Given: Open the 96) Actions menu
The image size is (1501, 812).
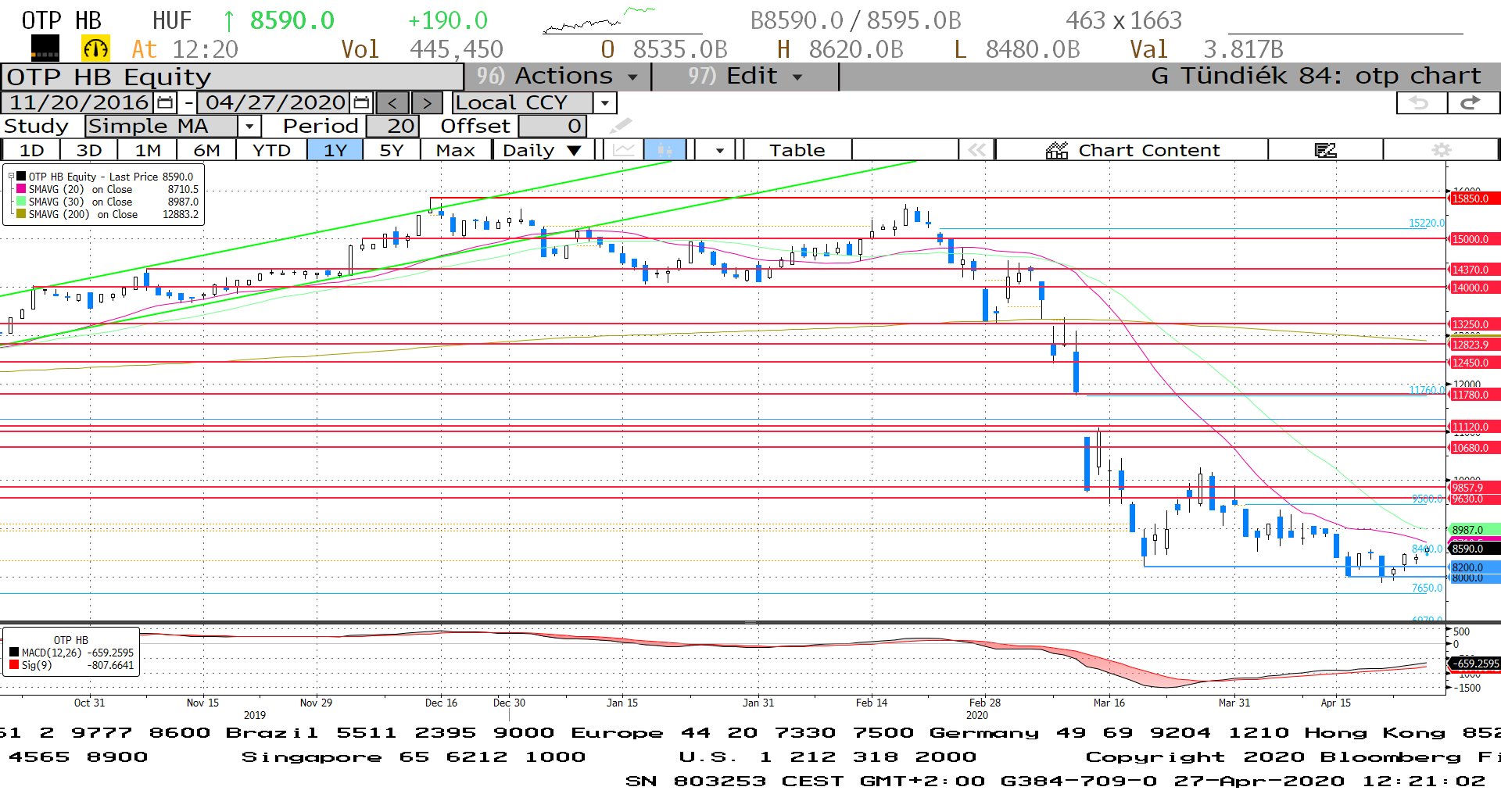Looking at the screenshot, I should (557, 76).
